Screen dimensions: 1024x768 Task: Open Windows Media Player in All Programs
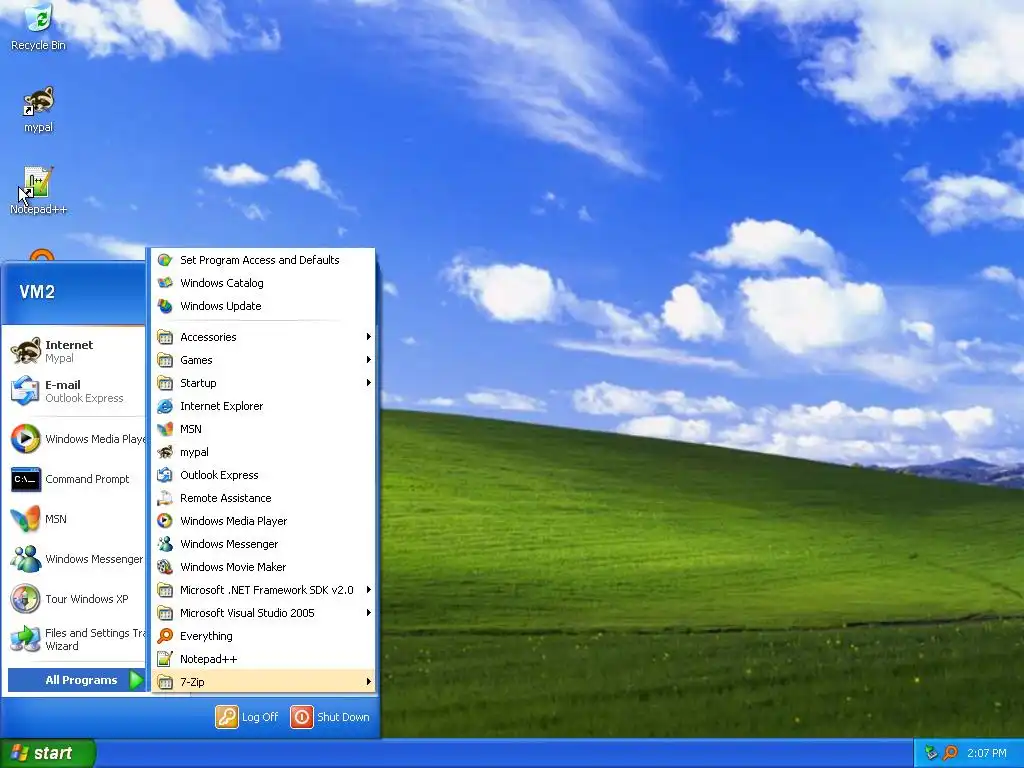[264, 520]
